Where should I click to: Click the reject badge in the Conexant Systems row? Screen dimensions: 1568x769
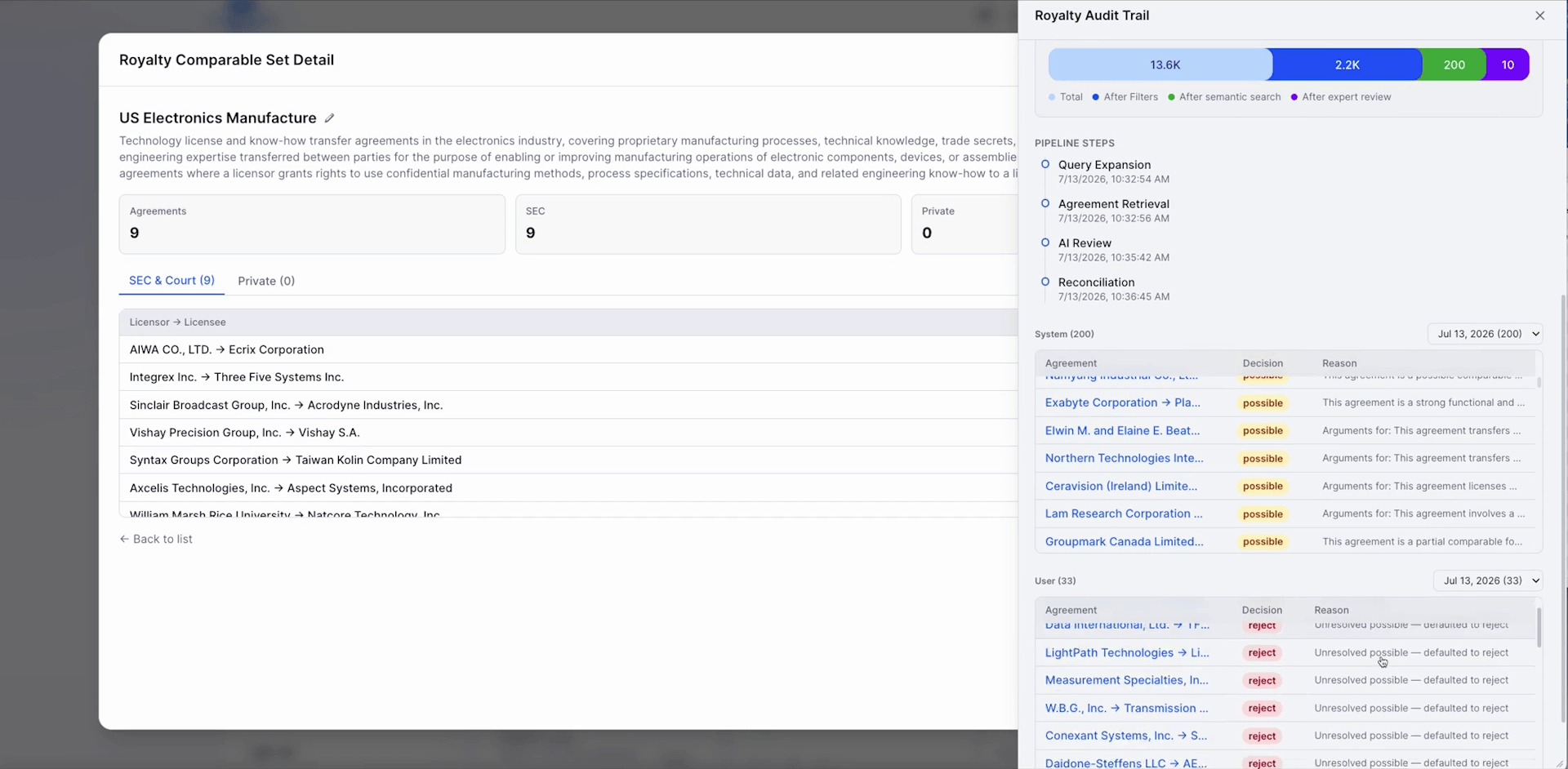[1262, 736]
